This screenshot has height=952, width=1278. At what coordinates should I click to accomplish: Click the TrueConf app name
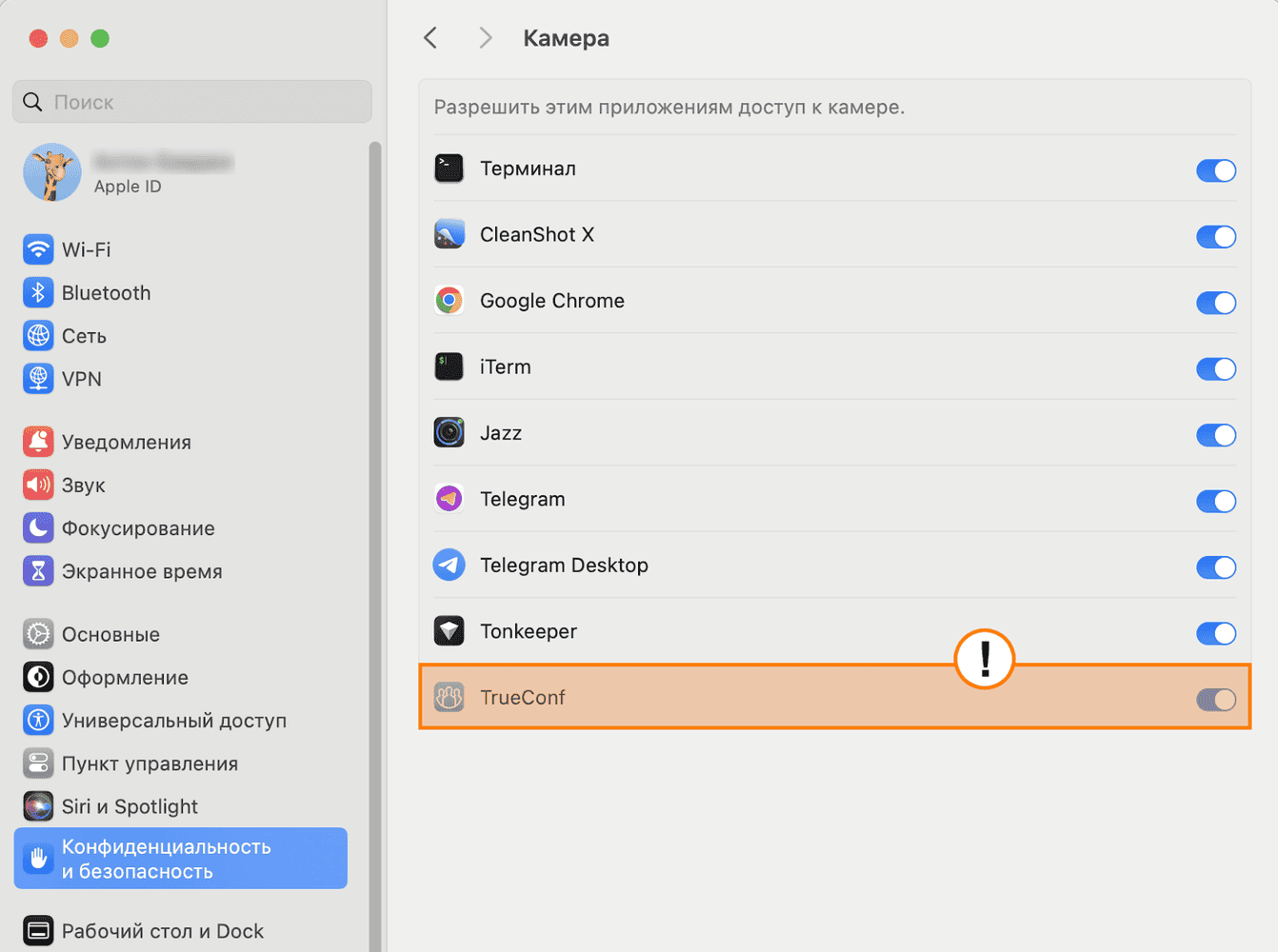tap(523, 697)
